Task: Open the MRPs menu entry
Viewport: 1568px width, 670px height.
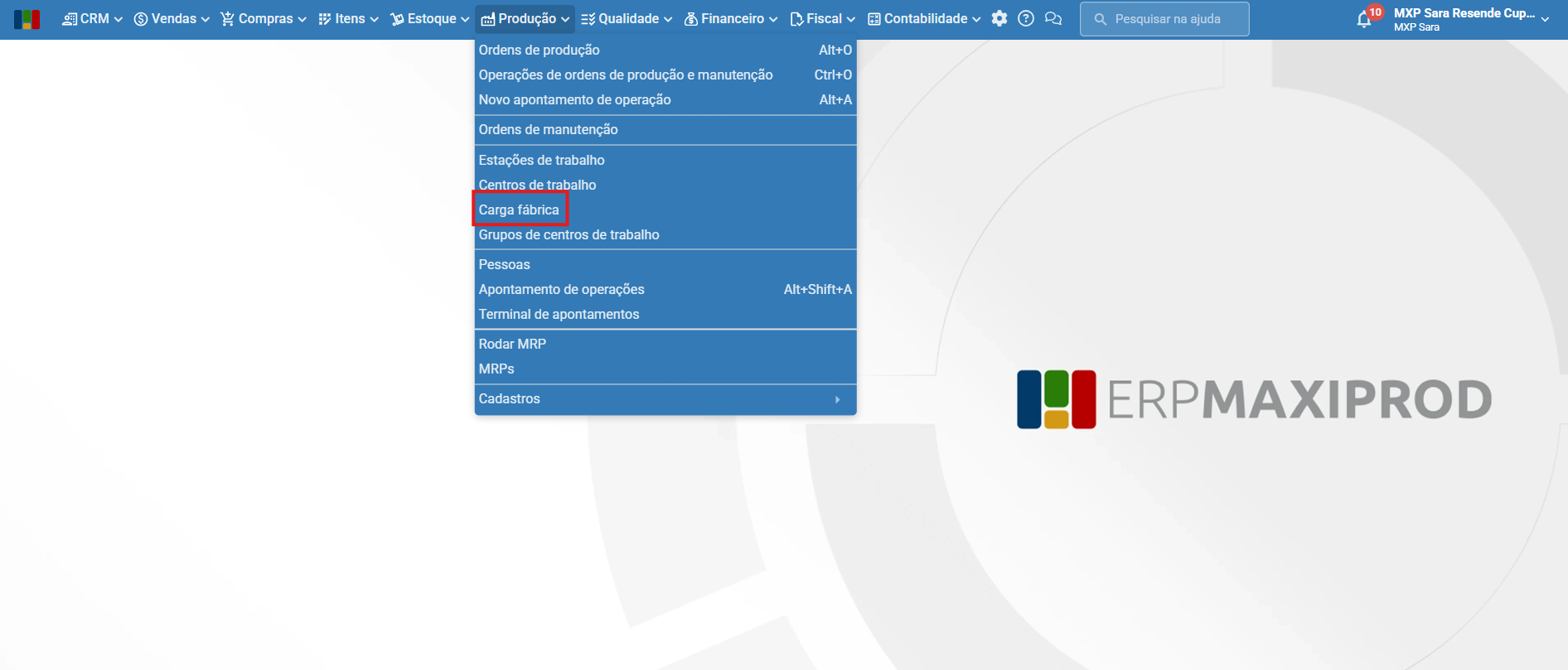Action: [665, 369]
